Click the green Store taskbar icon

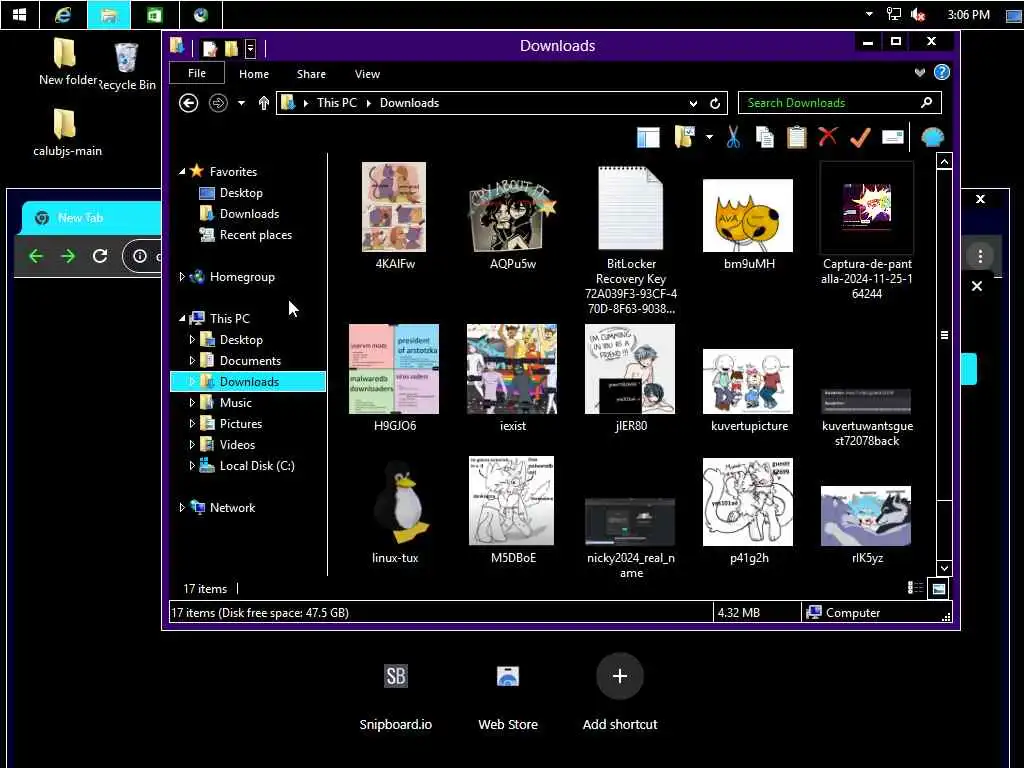(155, 14)
